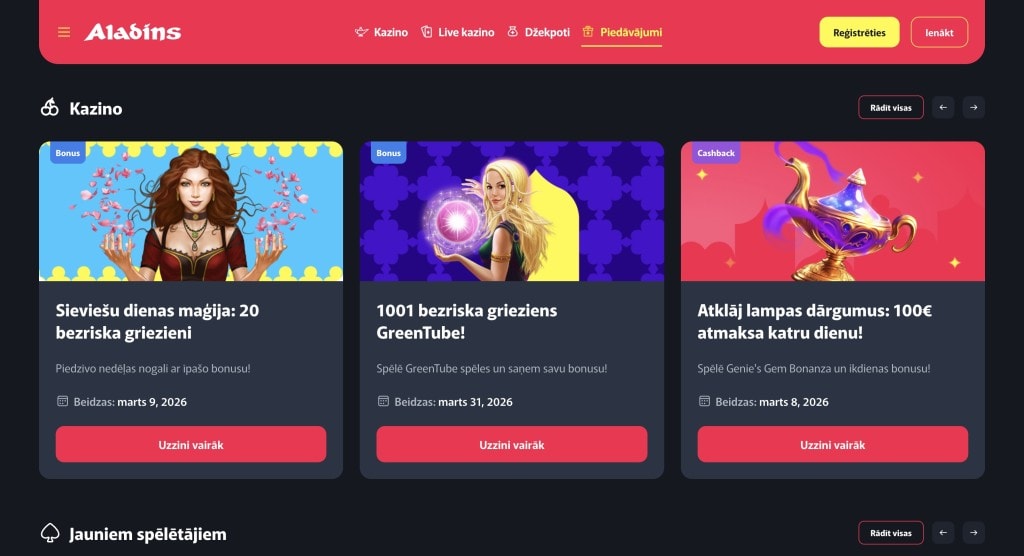This screenshot has width=1024, height=556.
Task: Go to previous Kazino offers arrow
Action: pyautogui.click(x=943, y=107)
